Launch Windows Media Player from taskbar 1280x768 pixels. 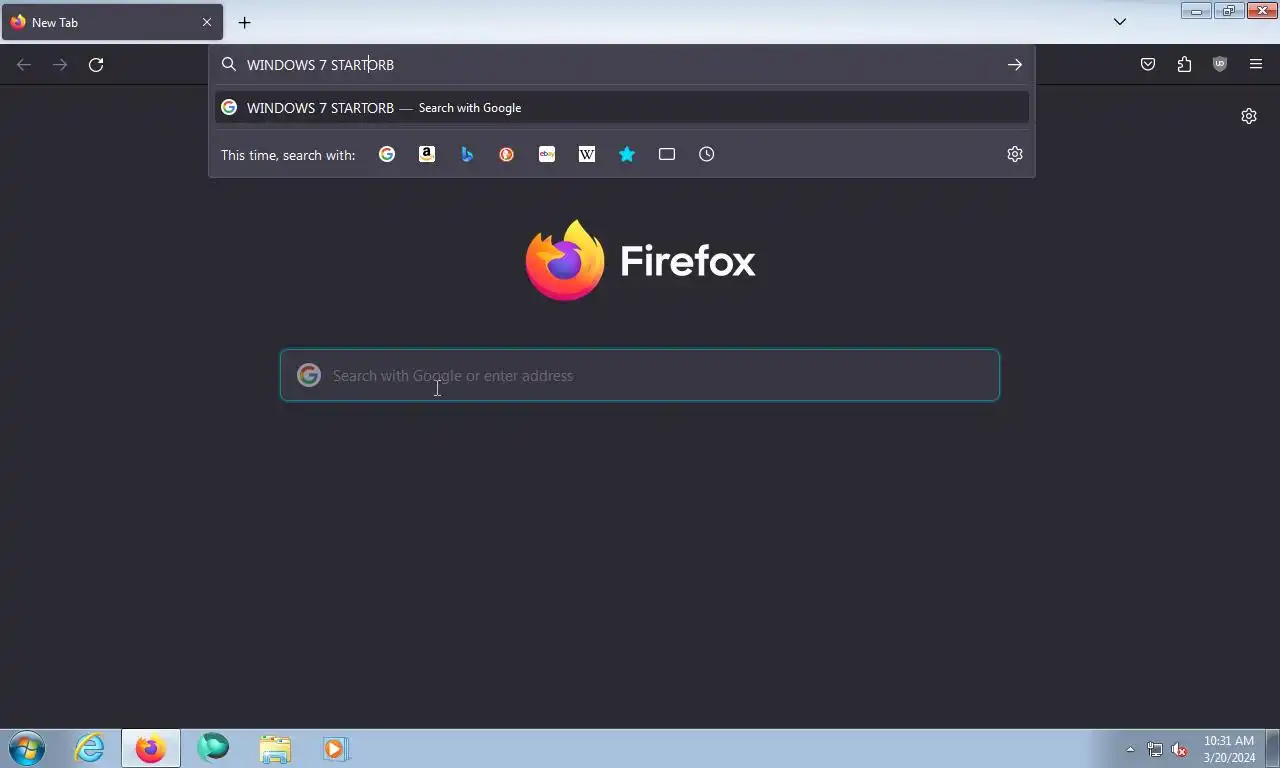(335, 748)
